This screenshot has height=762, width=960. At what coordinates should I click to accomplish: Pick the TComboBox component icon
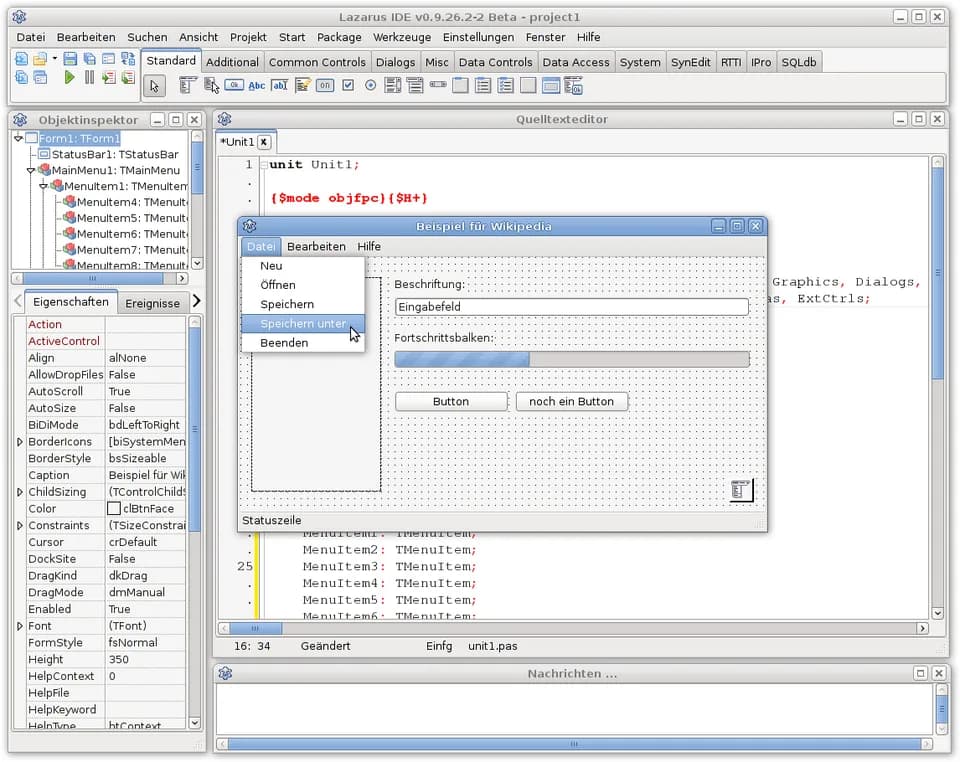415,85
